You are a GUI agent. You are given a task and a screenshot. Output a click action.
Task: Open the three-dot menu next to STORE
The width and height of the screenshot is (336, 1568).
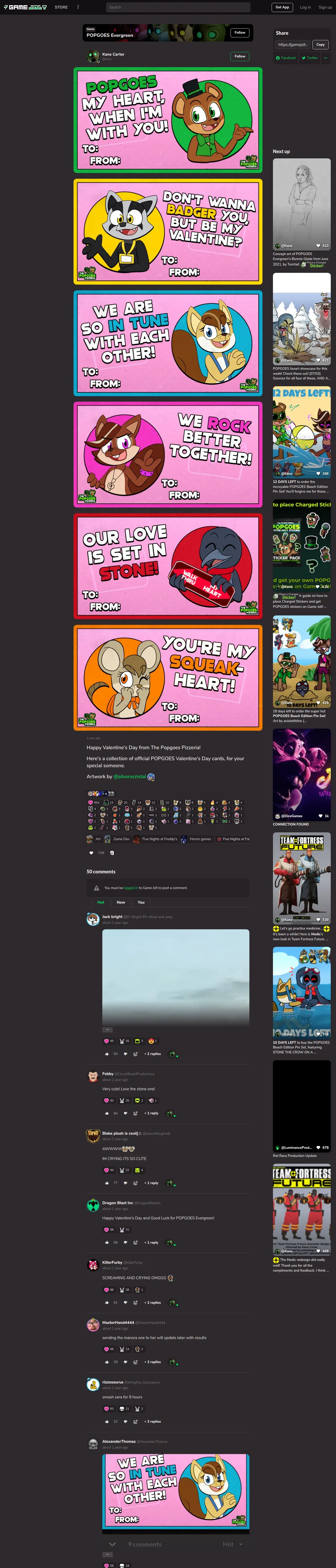[77, 7]
